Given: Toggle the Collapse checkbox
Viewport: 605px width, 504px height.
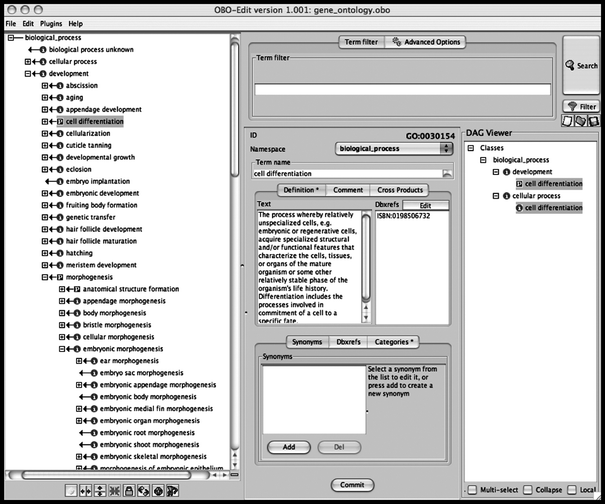Looking at the screenshot, I should point(527,490).
